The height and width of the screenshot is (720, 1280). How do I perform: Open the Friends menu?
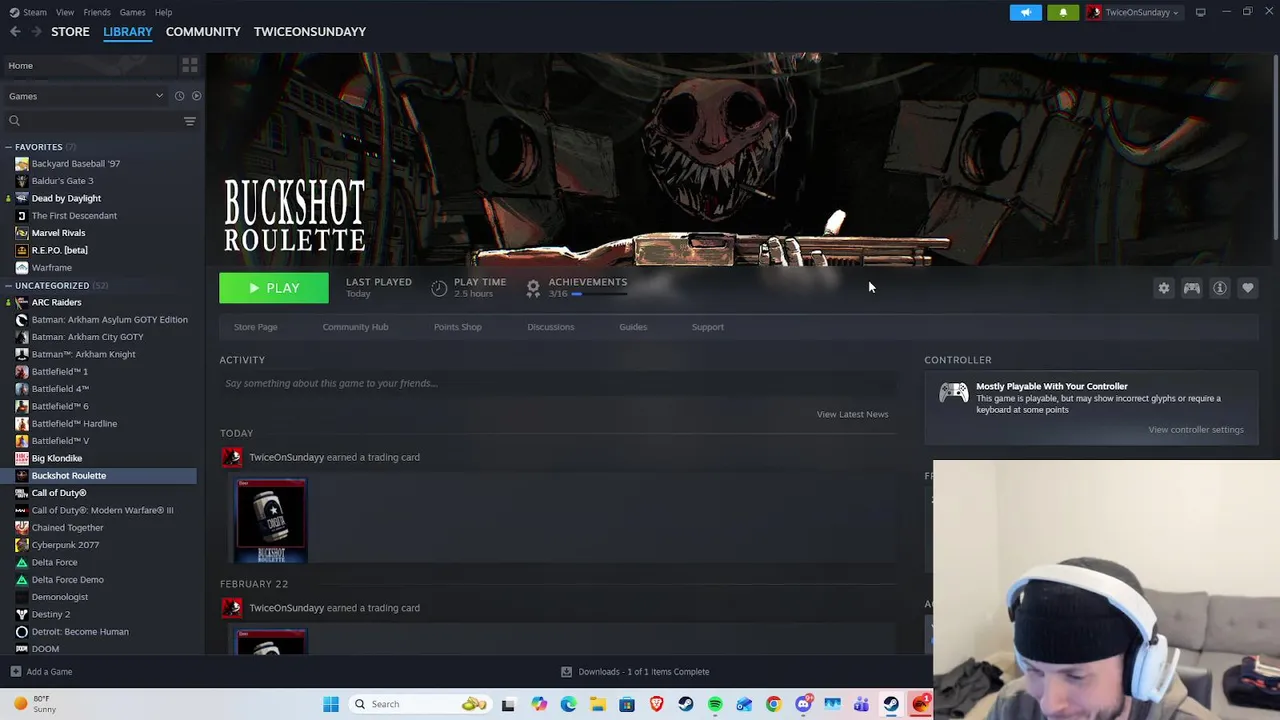coord(97,12)
